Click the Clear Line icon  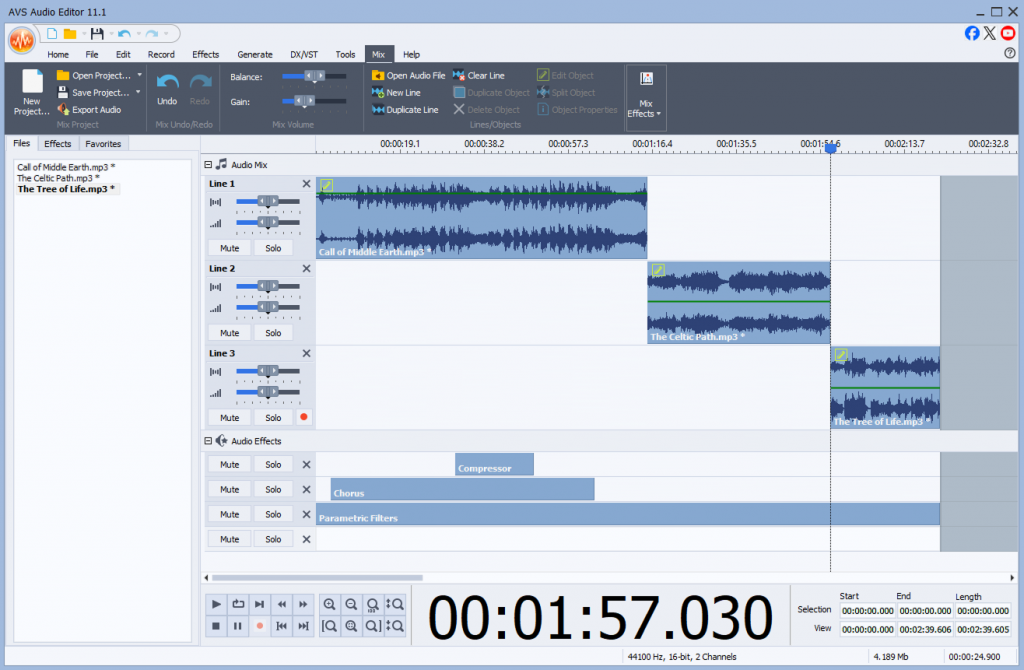tap(459, 76)
